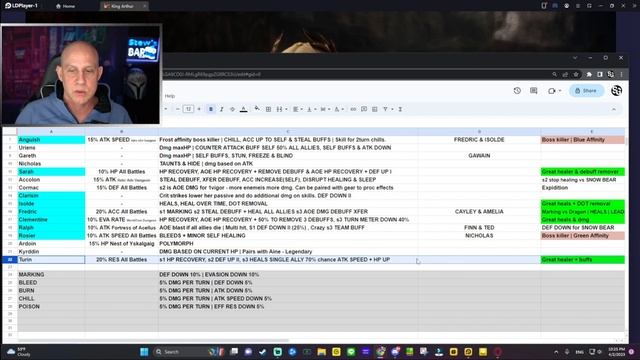640x360 pixels.
Task: Switch to the Home tab in LDPlayer
Action: (65, 6)
